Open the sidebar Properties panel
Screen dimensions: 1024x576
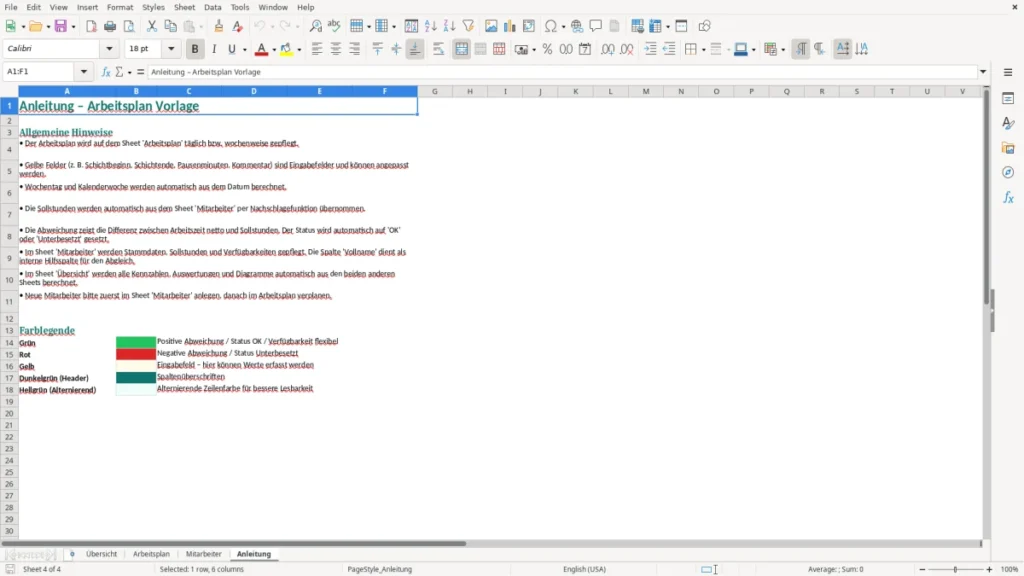tap(1008, 99)
